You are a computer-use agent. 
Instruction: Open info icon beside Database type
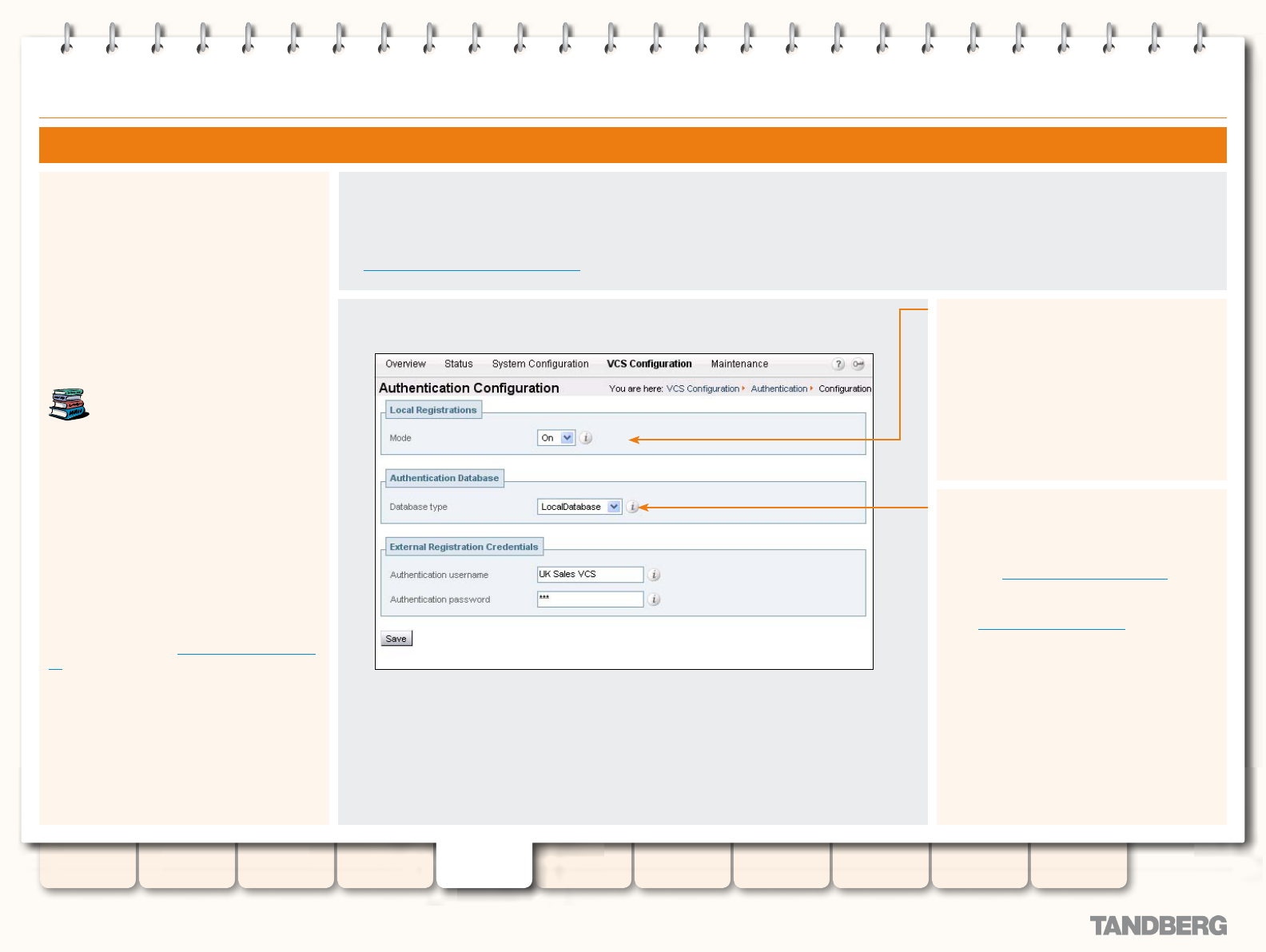(x=632, y=507)
